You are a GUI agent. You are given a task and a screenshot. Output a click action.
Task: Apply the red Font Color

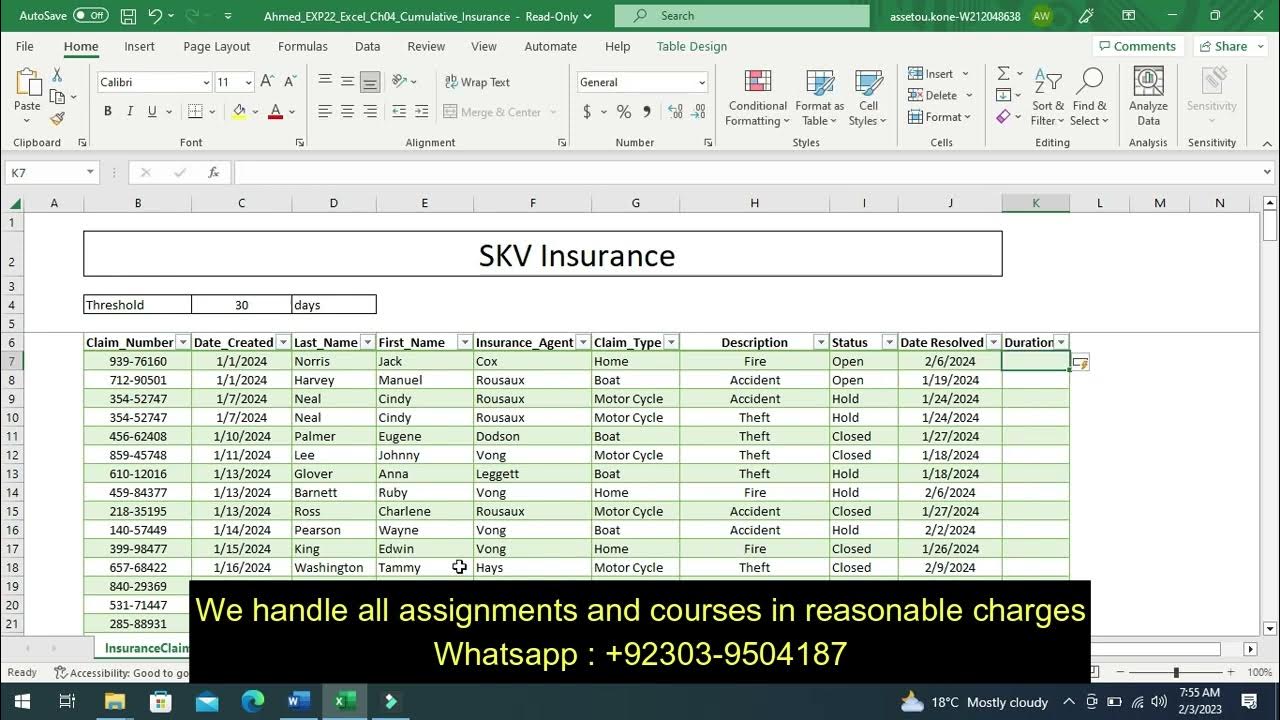click(276, 112)
